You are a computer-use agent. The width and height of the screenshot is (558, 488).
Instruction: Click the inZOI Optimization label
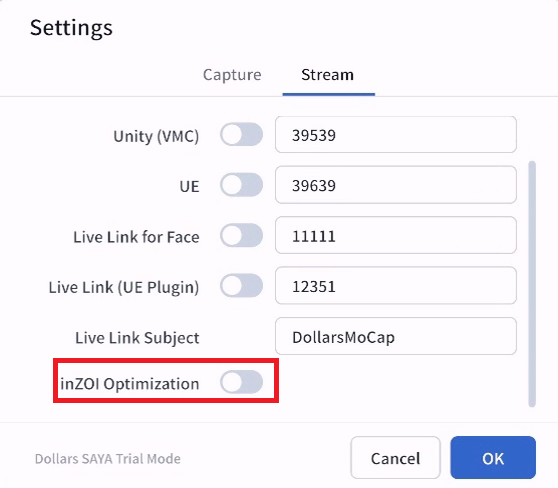(x=130, y=384)
